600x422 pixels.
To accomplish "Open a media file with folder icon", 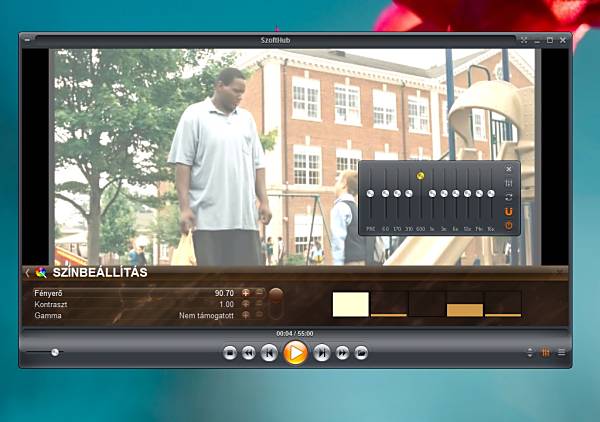I will coord(361,353).
